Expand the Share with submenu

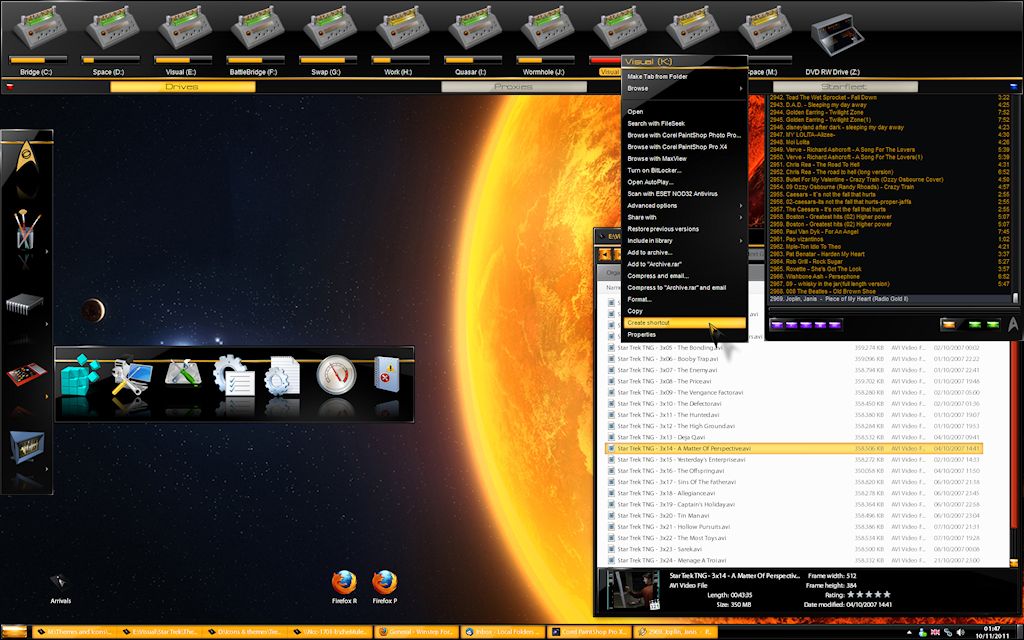(684, 217)
